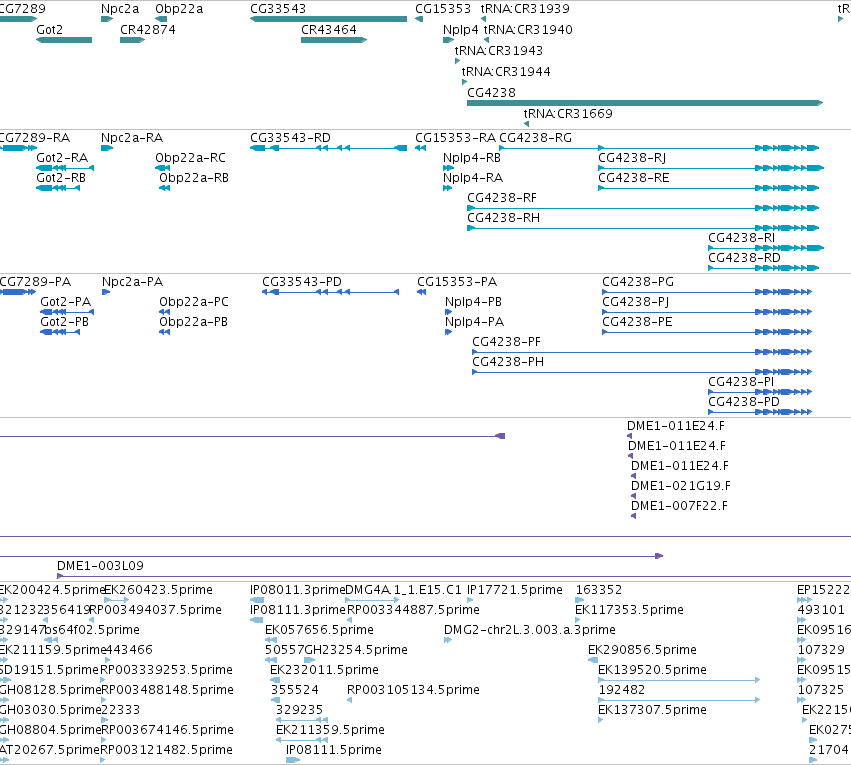Select the Npc2a-RA transcript label
The image size is (851, 765).
pyautogui.click(x=132, y=138)
